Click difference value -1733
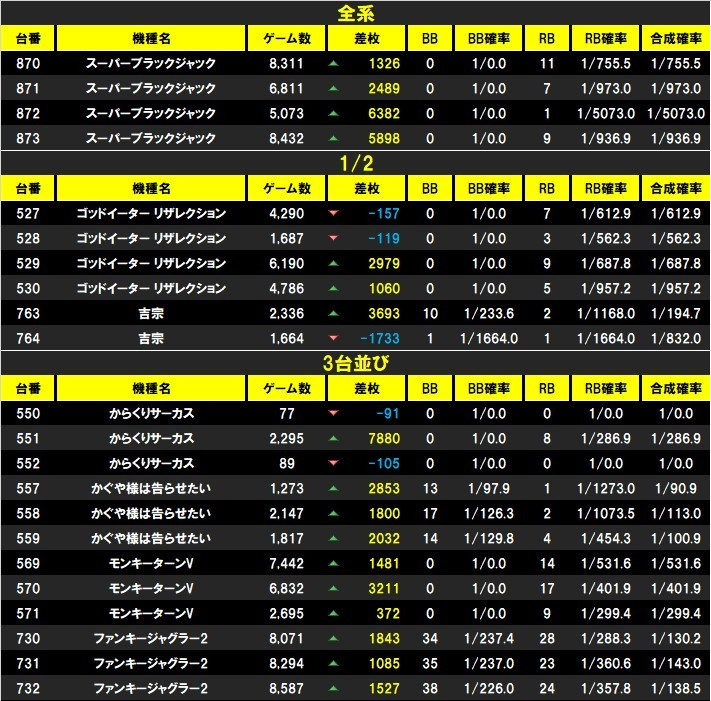 [380, 338]
